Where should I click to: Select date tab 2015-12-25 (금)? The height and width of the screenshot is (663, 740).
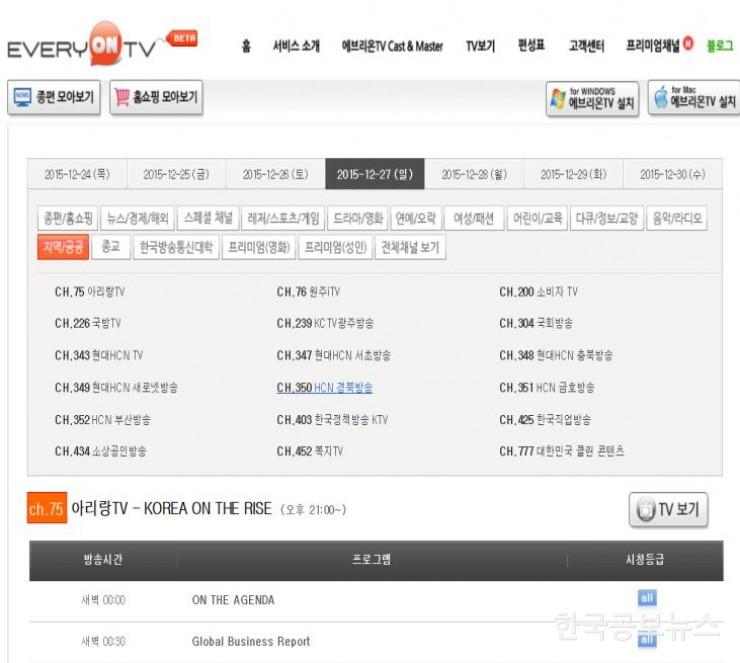coord(177,174)
